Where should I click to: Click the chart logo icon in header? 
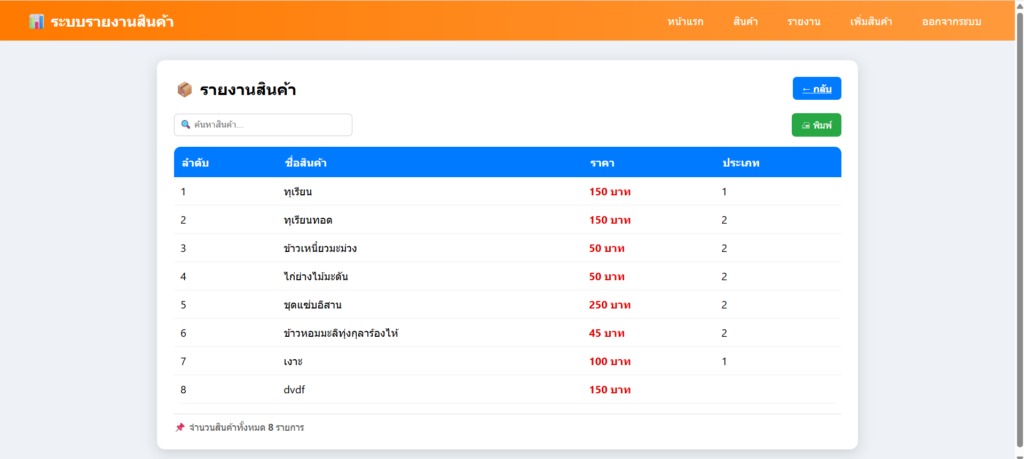pos(37,21)
